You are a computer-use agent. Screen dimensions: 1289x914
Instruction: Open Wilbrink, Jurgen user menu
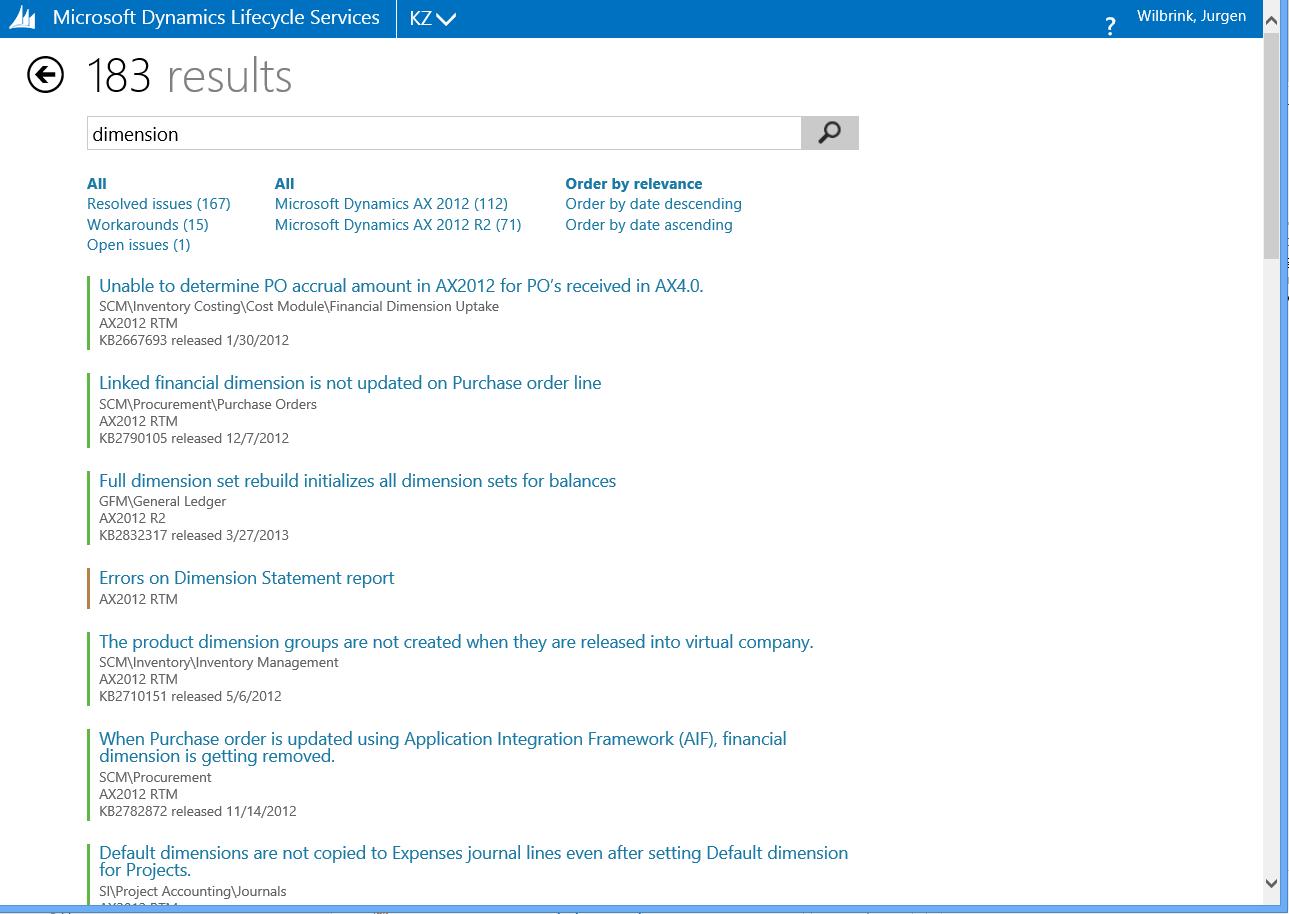point(1191,16)
